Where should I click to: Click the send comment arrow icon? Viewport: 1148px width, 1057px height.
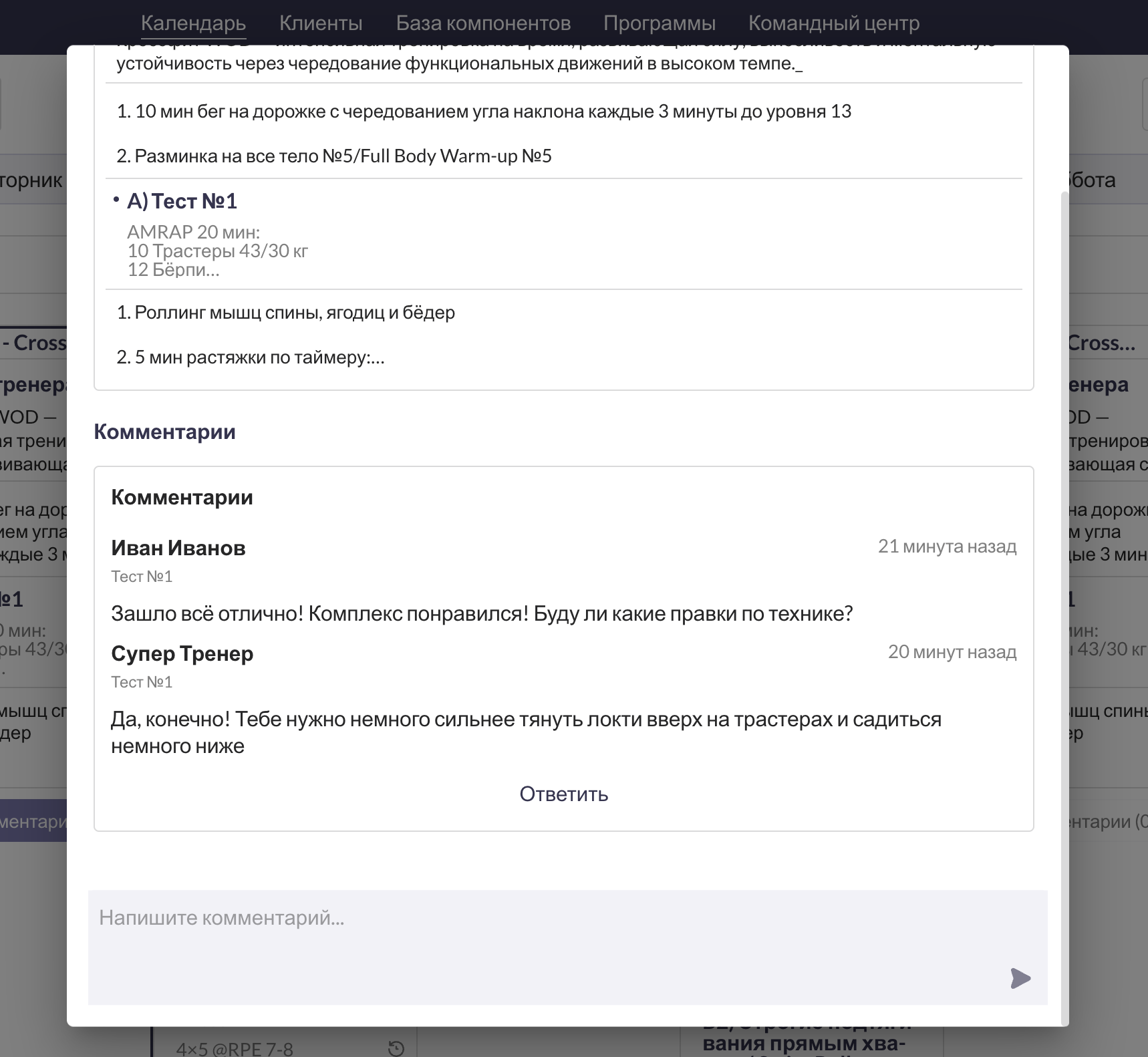click(x=1020, y=978)
